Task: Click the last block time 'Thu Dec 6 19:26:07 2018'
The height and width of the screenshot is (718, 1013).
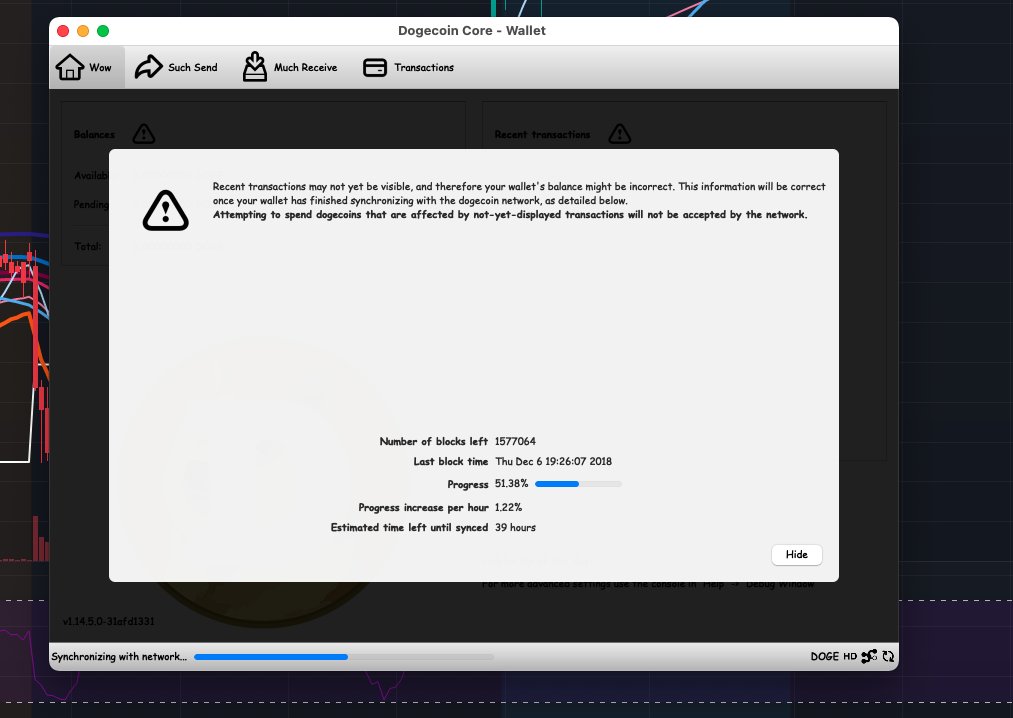Action: pos(553,461)
